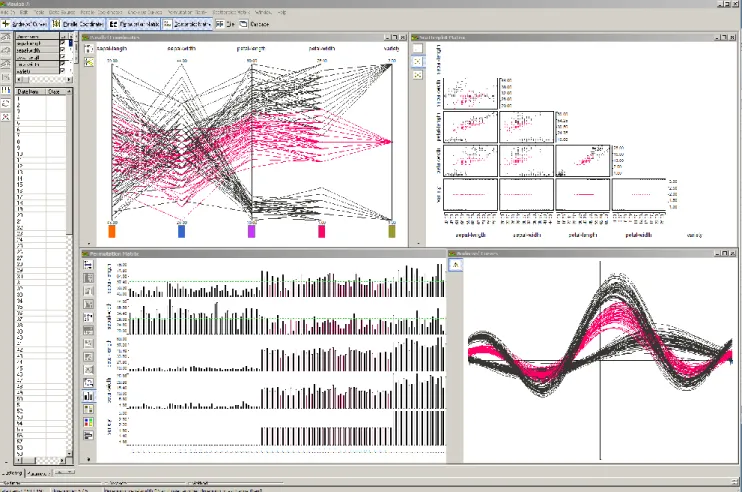The width and height of the screenshot is (742, 492).
Task: Click the second icon in the left vertical toolbar
Action: coord(6,50)
